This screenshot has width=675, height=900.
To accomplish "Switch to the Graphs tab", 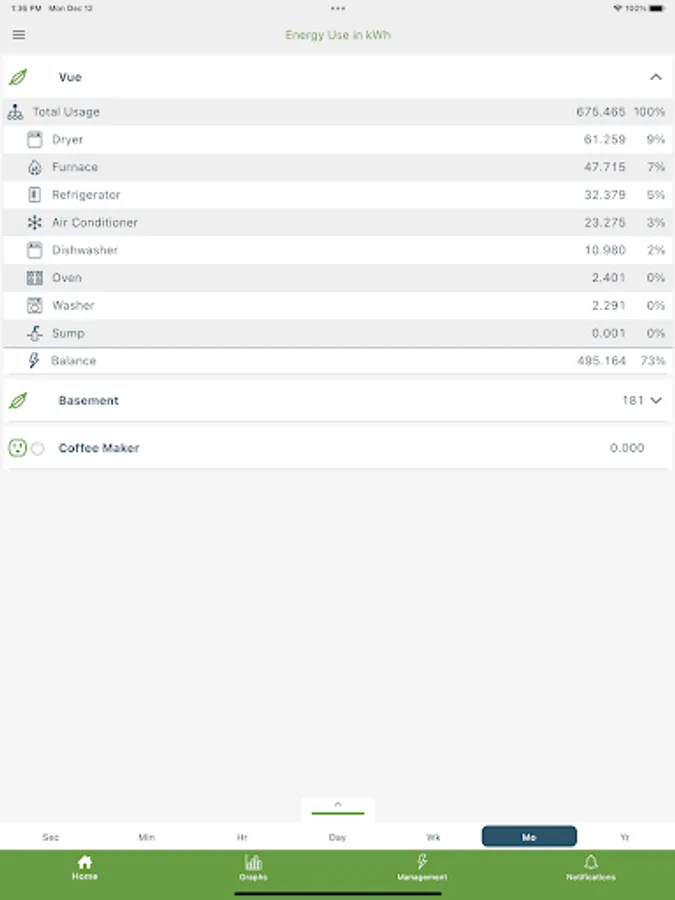I will [253, 866].
